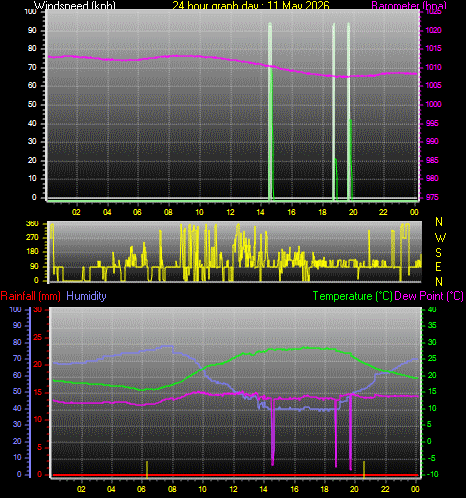Click the "-10" value on green temperature axis
This screenshot has height=498, width=466.
pos(432,474)
